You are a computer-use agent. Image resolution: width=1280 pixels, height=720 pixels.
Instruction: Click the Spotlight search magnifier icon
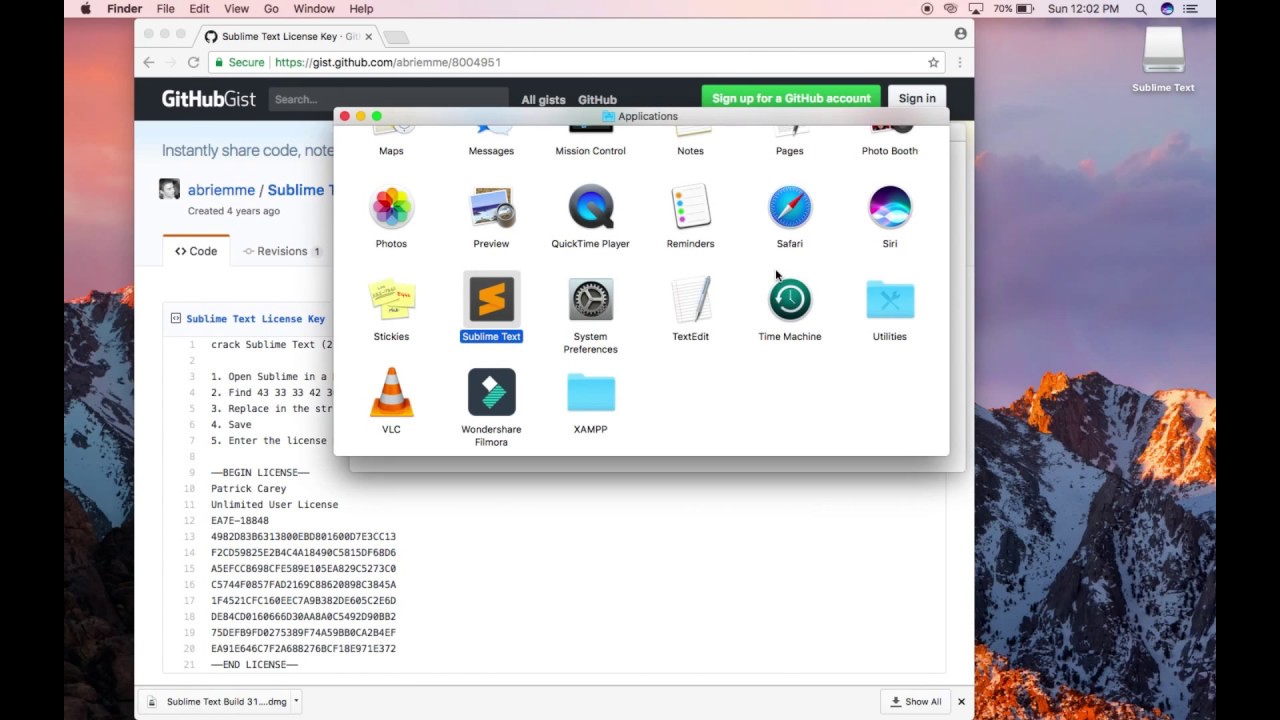pos(1141,9)
